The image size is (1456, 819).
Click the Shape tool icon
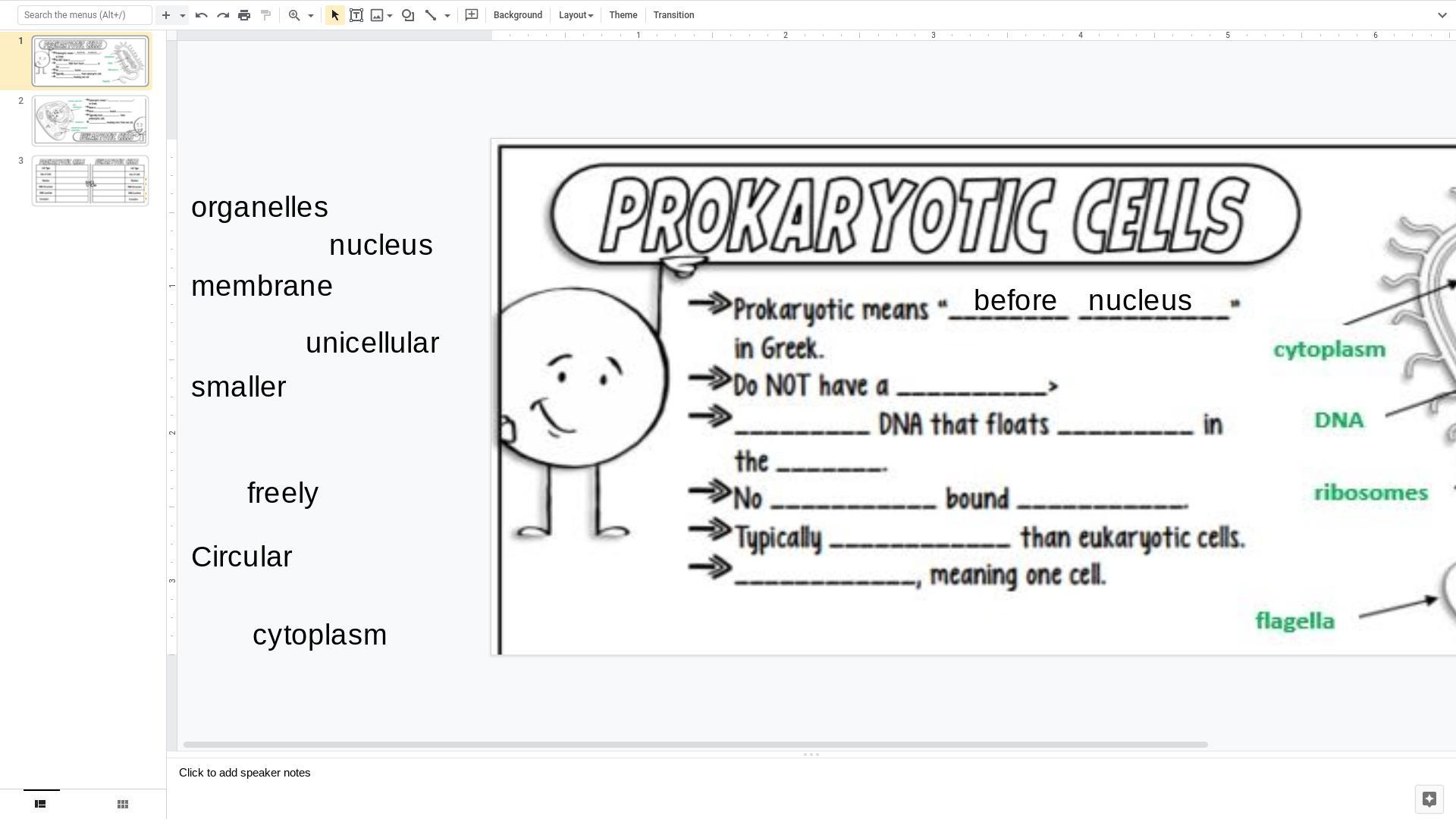408,15
